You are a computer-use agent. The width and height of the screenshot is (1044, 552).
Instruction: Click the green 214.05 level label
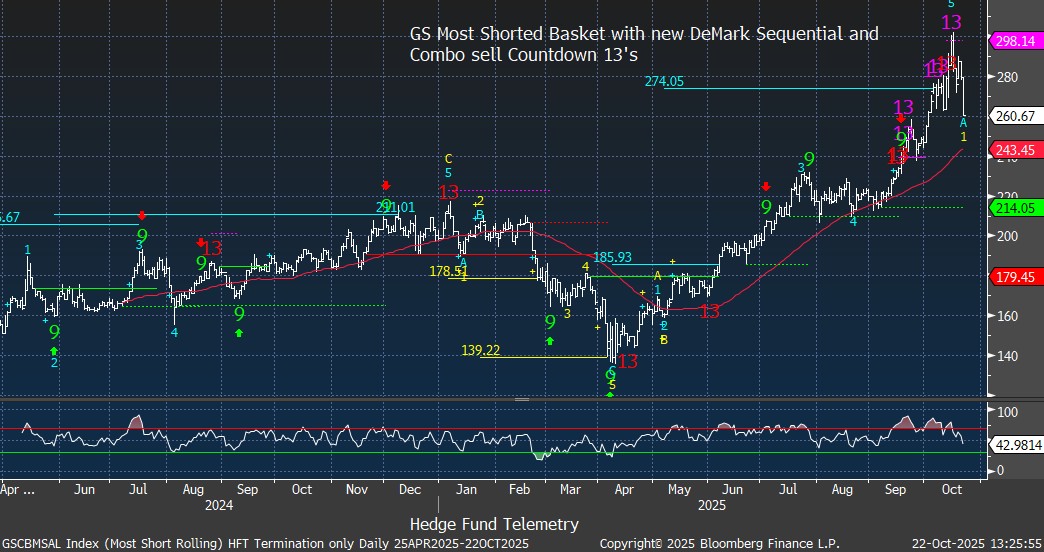point(1015,208)
